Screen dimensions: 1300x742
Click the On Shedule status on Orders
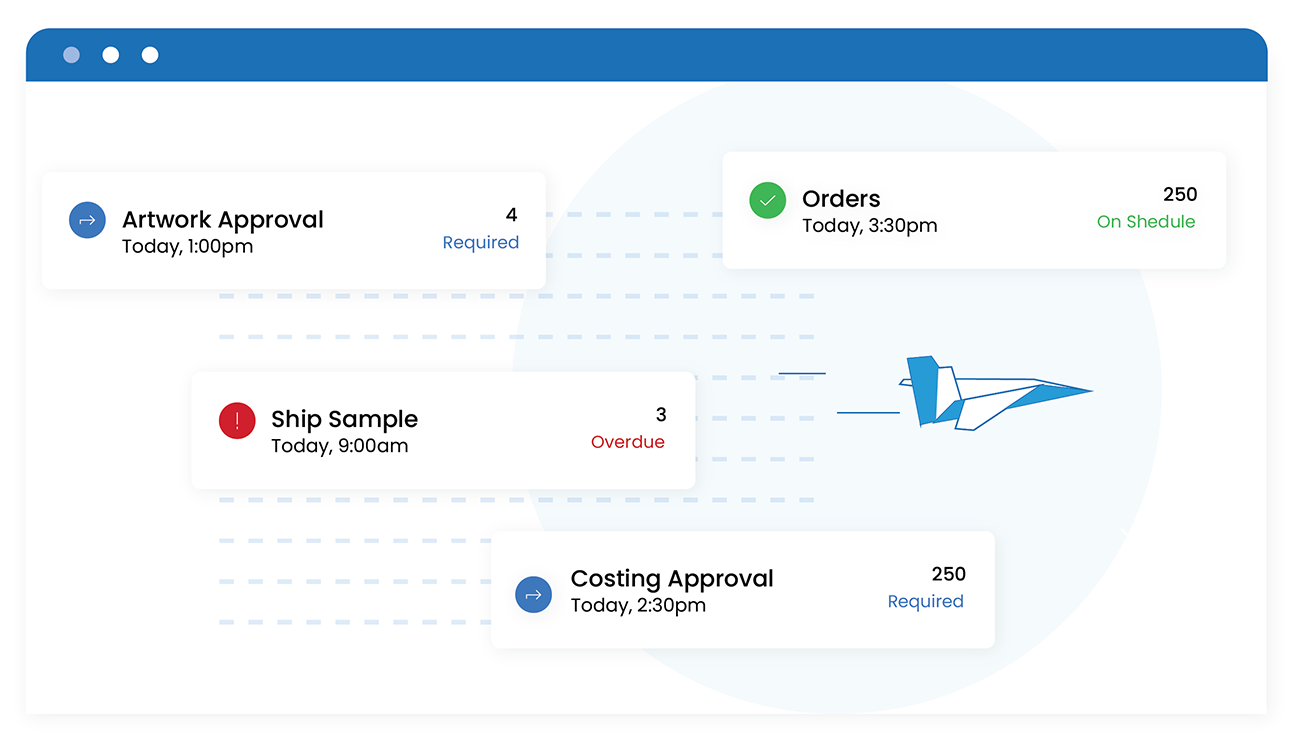[x=1146, y=222]
